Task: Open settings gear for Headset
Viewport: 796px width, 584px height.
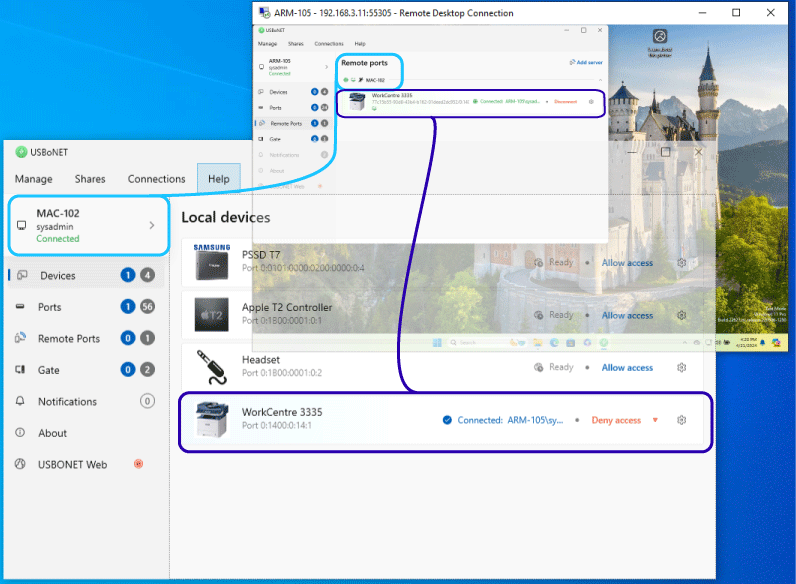Action: [681, 367]
